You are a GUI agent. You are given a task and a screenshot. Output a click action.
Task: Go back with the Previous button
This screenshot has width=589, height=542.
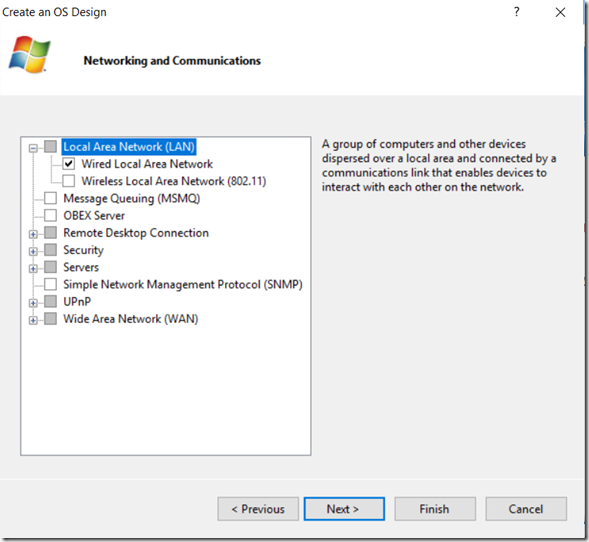pyautogui.click(x=258, y=509)
